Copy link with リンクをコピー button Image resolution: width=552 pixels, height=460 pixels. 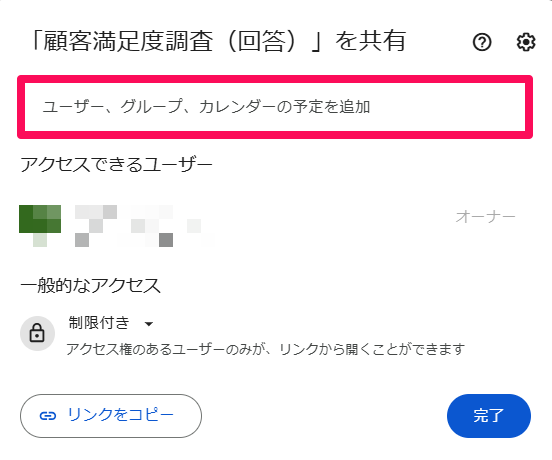click(111, 416)
